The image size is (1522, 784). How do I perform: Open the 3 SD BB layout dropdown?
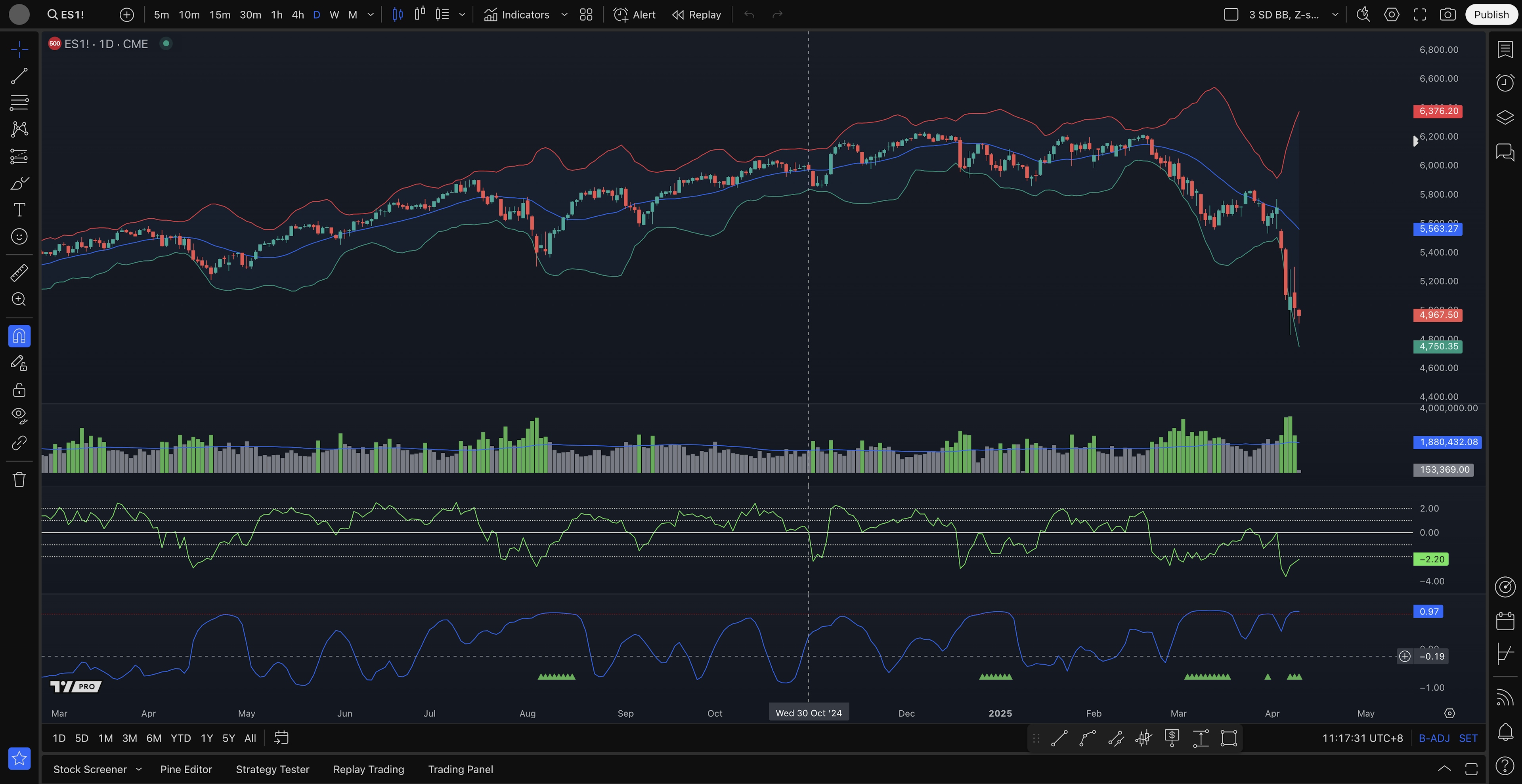pos(1335,15)
